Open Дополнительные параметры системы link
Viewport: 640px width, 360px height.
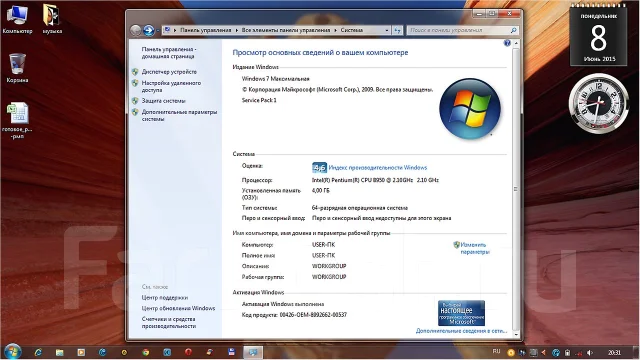coord(179,116)
